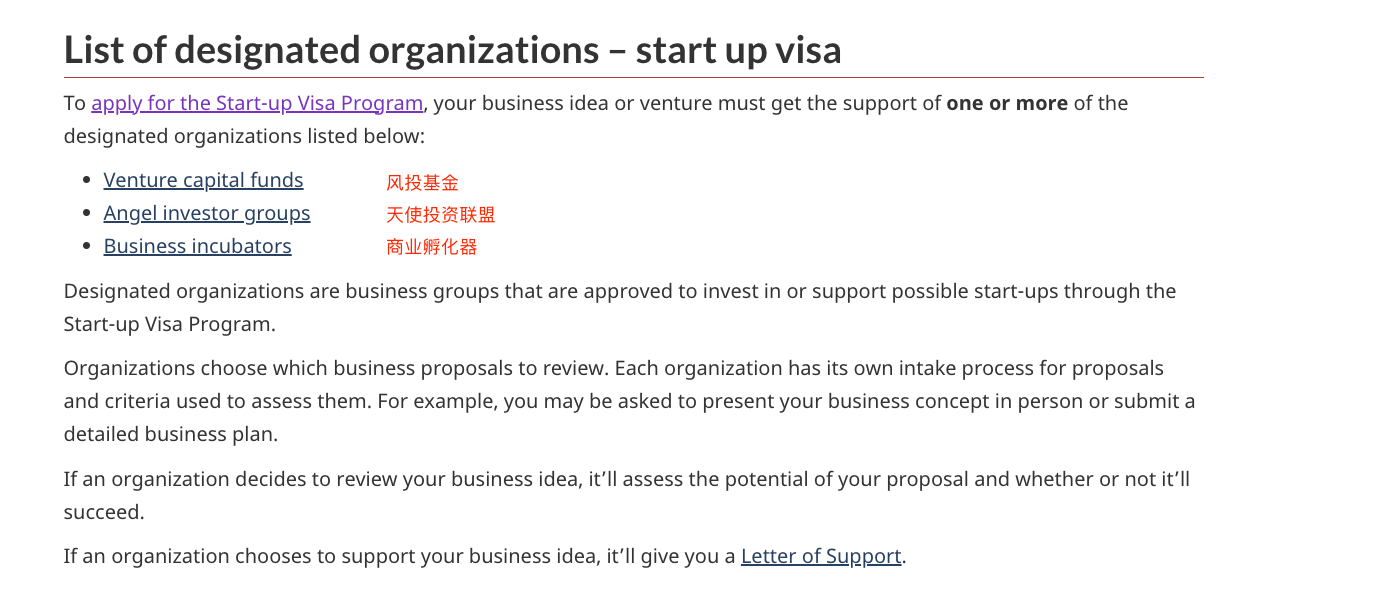Click the paragraph starting "Designated organizations are business"

click(620, 308)
